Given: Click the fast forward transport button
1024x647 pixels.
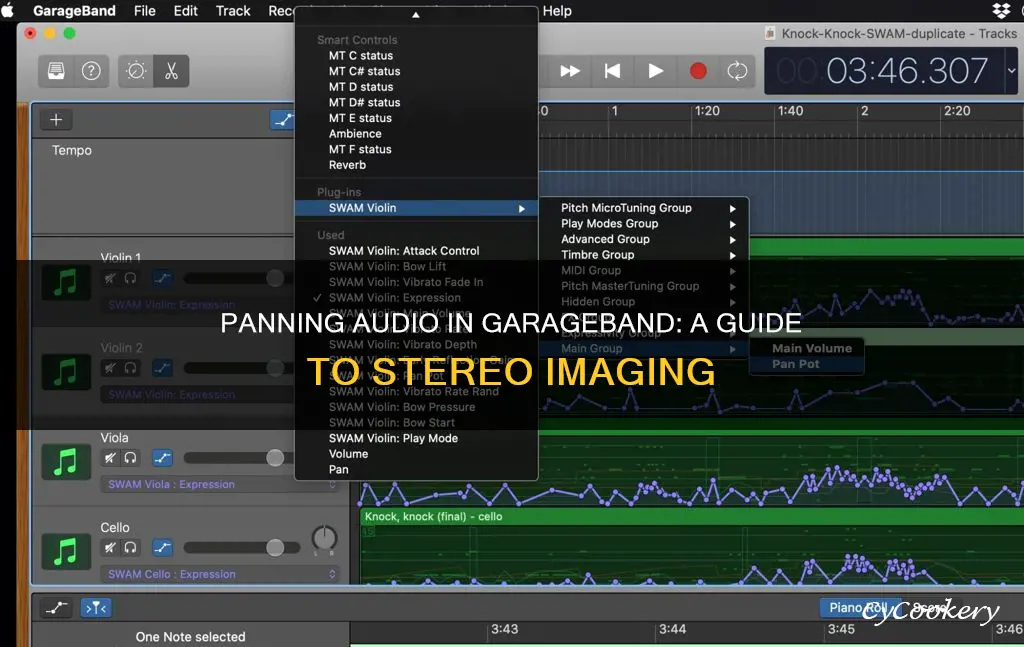Looking at the screenshot, I should pyautogui.click(x=569, y=71).
